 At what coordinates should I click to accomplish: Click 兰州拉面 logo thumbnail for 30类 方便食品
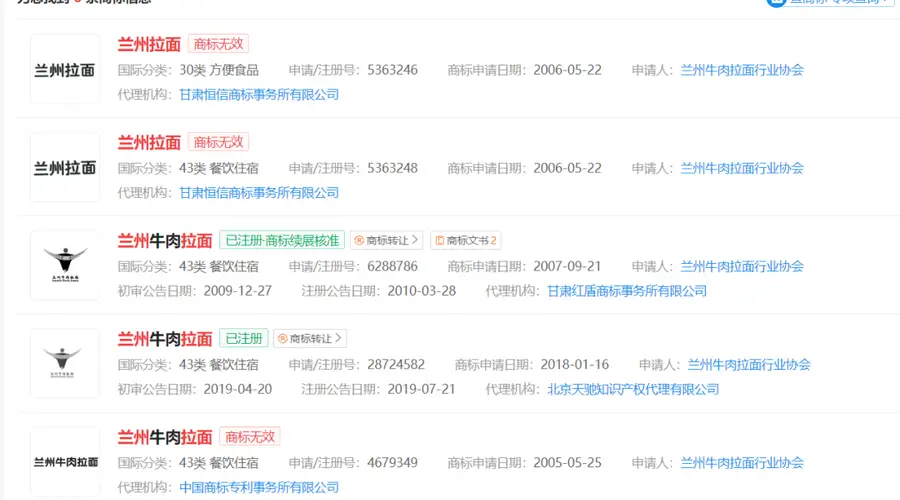[x=65, y=69]
